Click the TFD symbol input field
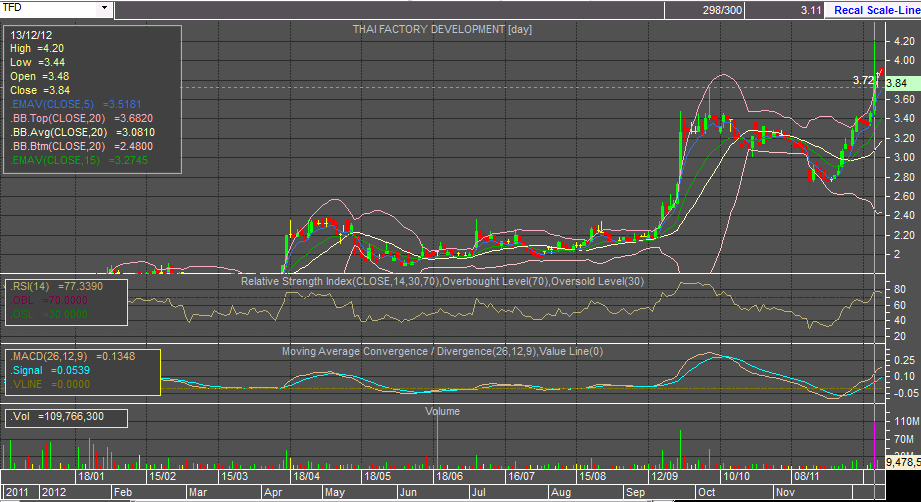This screenshot has height=502, width=921. pos(49,8)
